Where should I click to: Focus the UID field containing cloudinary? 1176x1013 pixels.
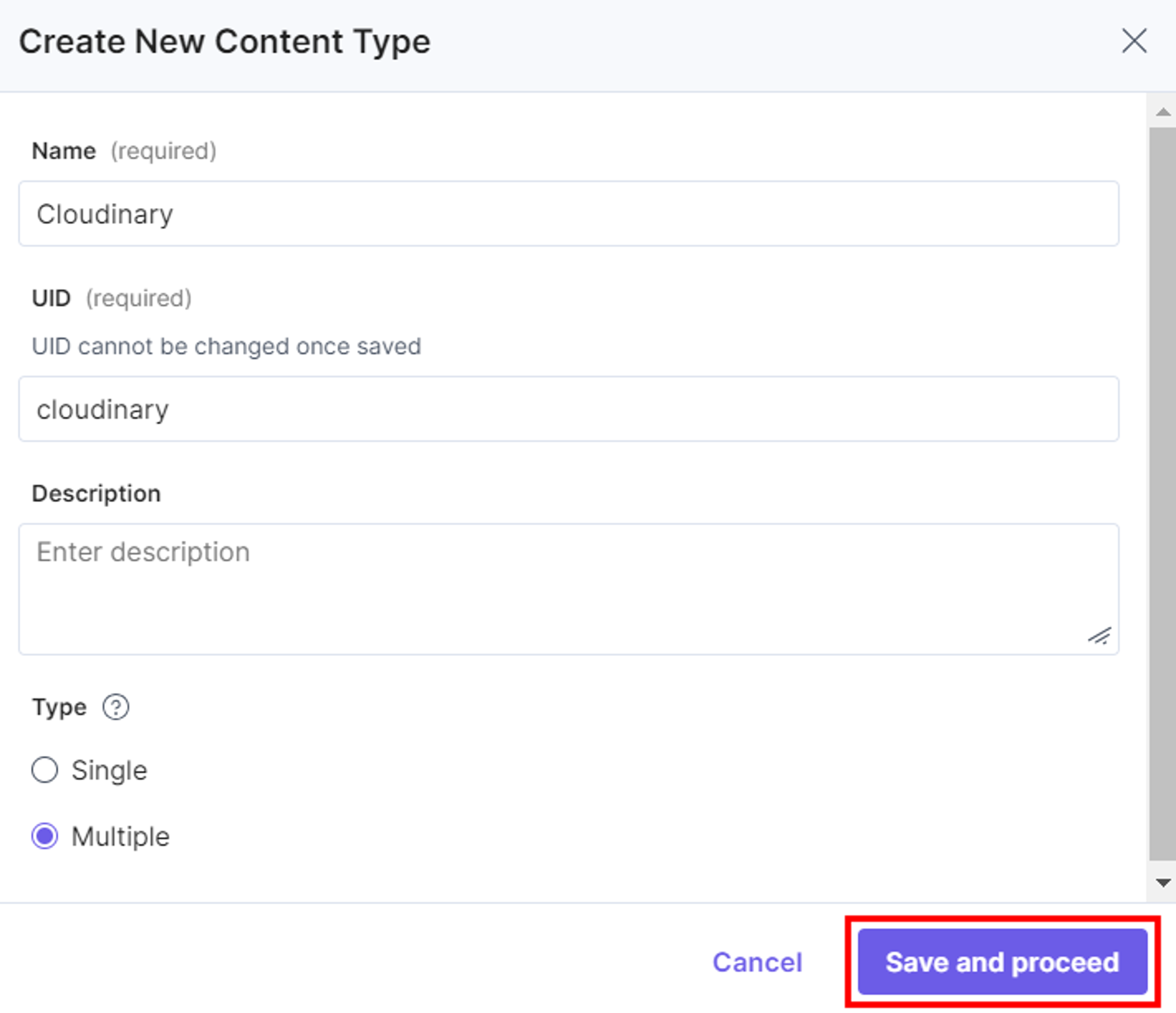point(569,409)
